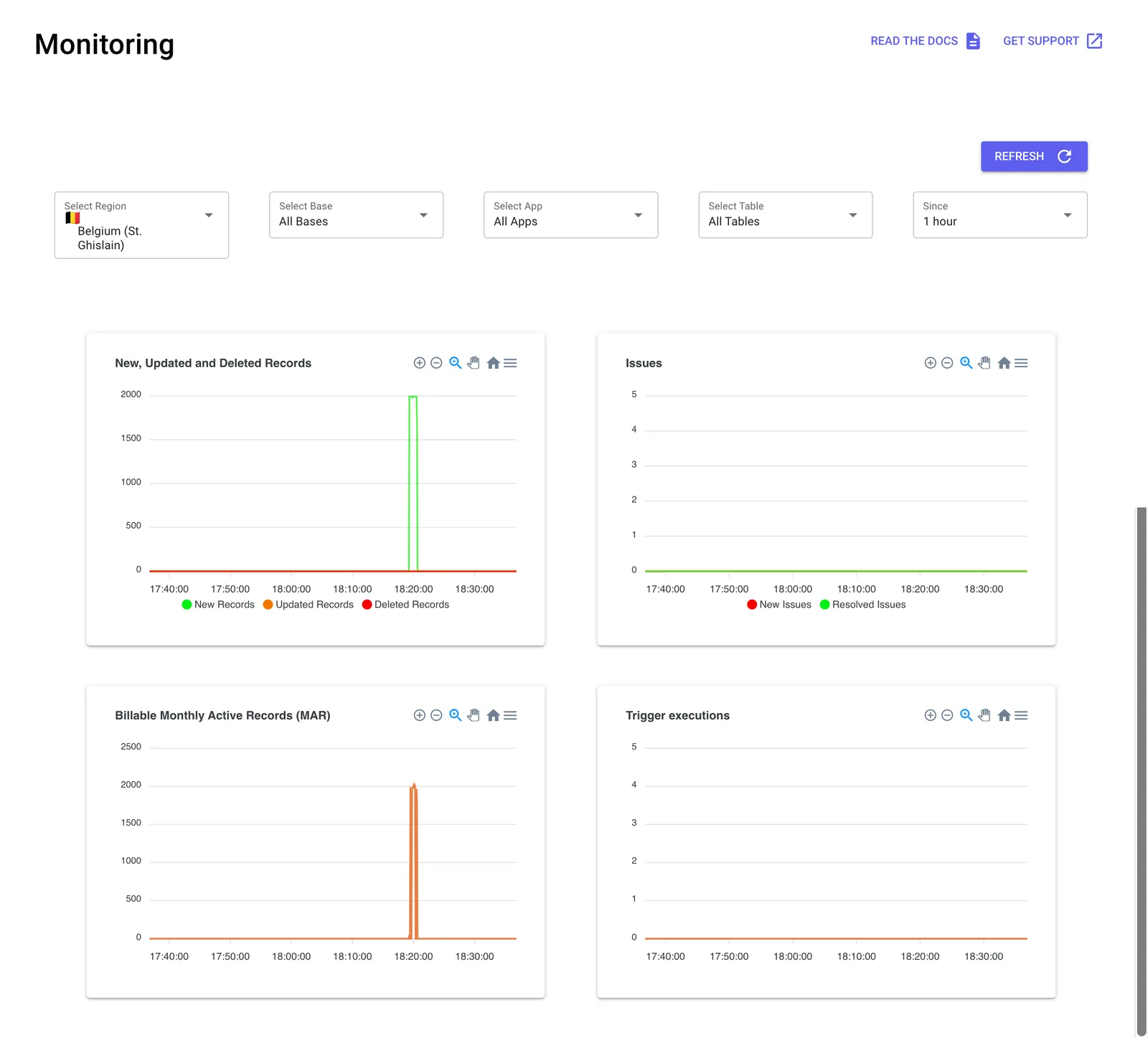Select selection zoom in Billable MAR chart
1148x1038 pixels.
pos(456,715)
